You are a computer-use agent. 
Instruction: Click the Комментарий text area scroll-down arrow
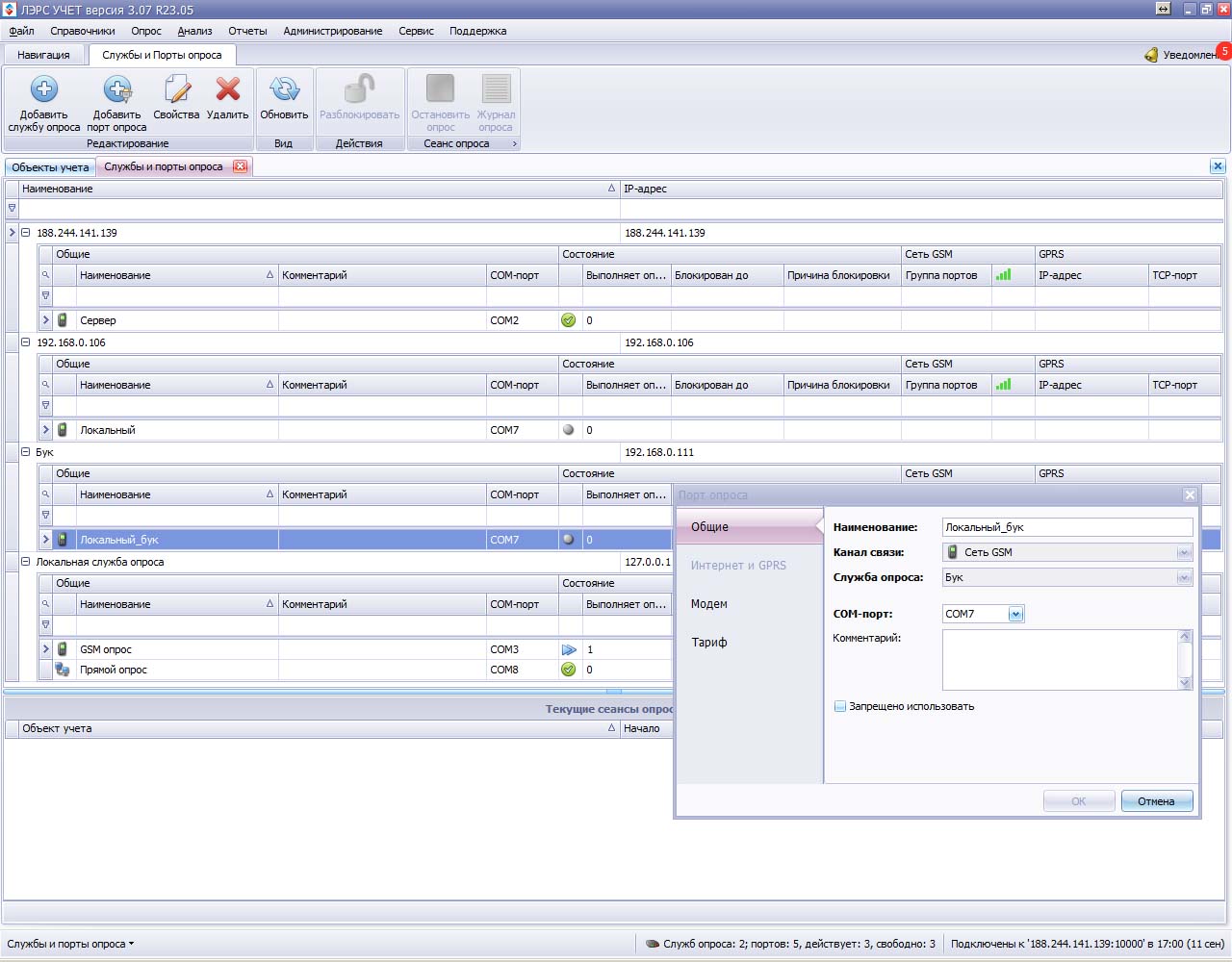tap(1185, 683)
